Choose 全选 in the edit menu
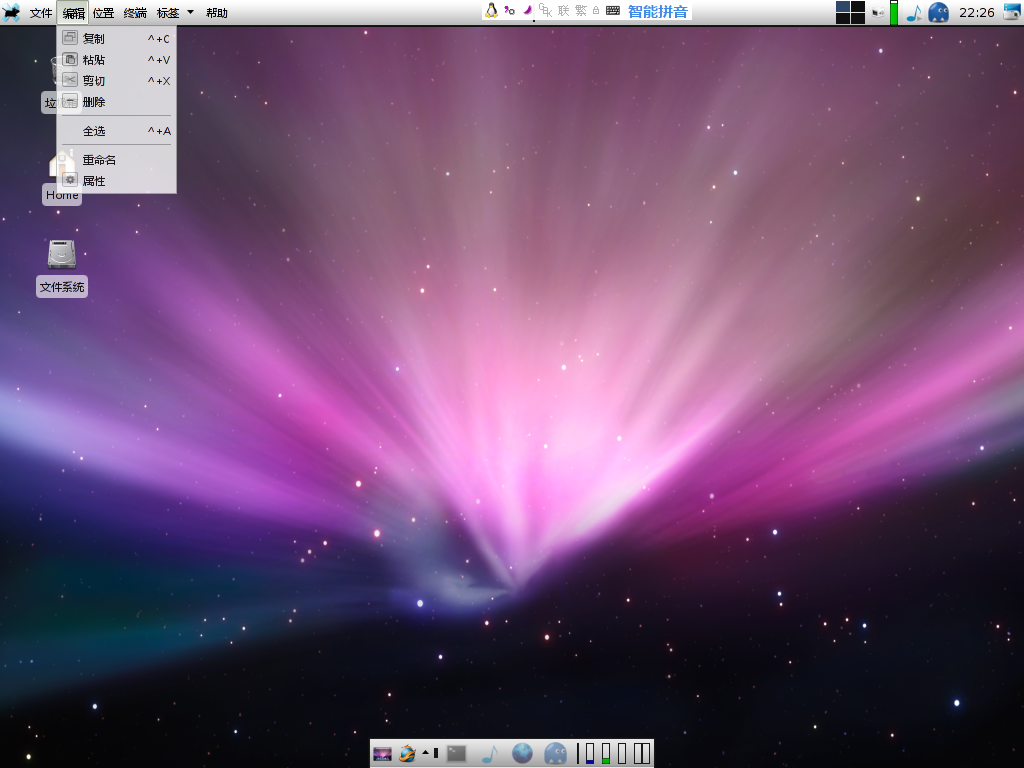1024x768 pixels. [x=116, y=131]
